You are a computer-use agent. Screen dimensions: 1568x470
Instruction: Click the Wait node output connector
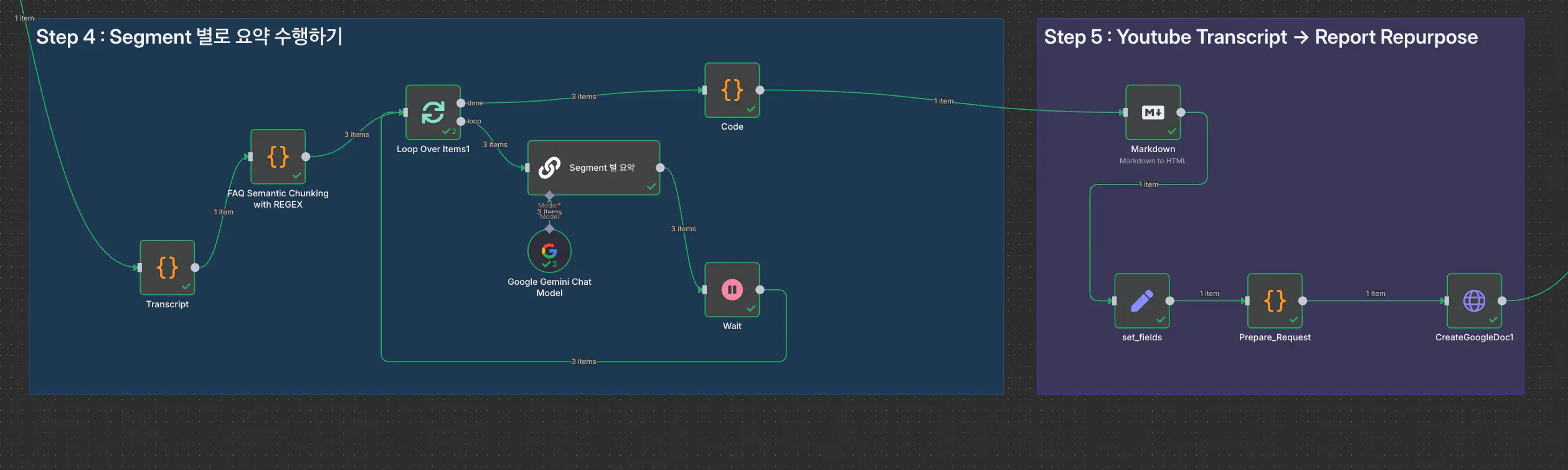click(760, 290)
